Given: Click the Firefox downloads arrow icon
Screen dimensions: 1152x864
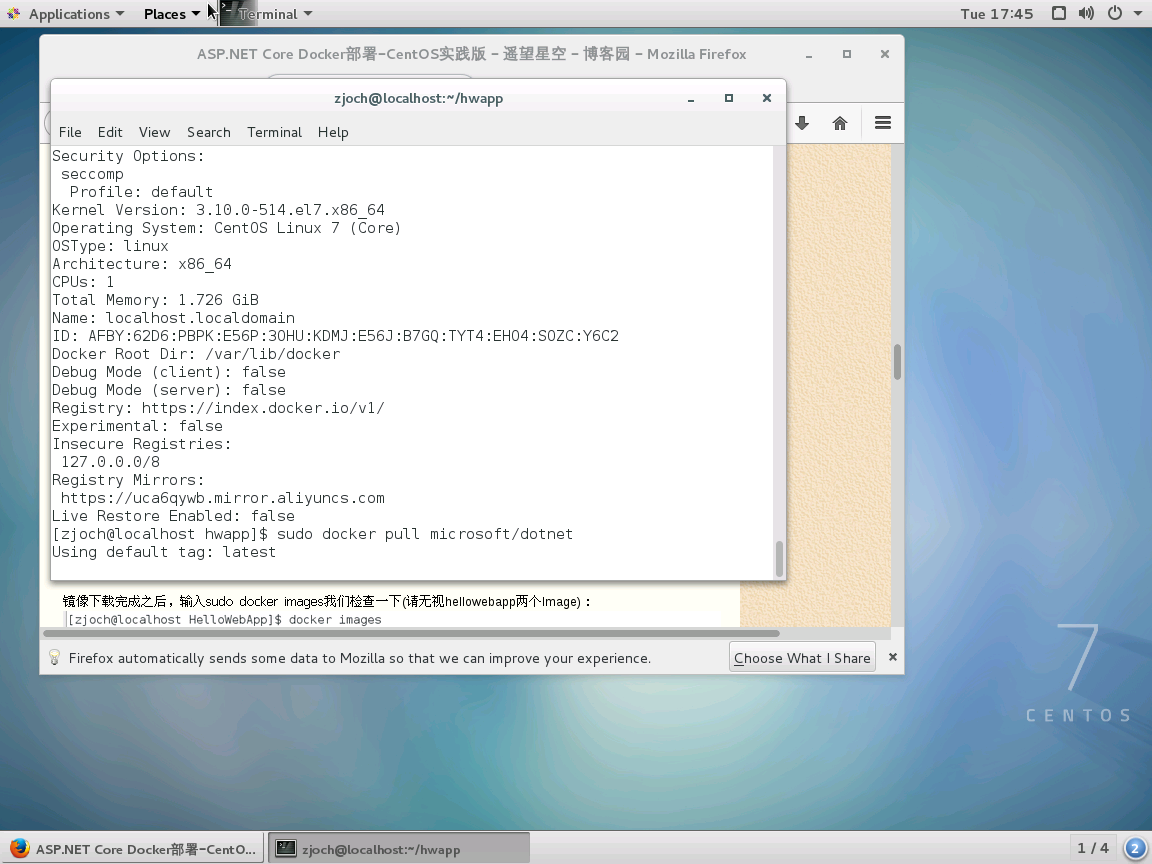Looking at the screenshot, I should click(802, 123).
